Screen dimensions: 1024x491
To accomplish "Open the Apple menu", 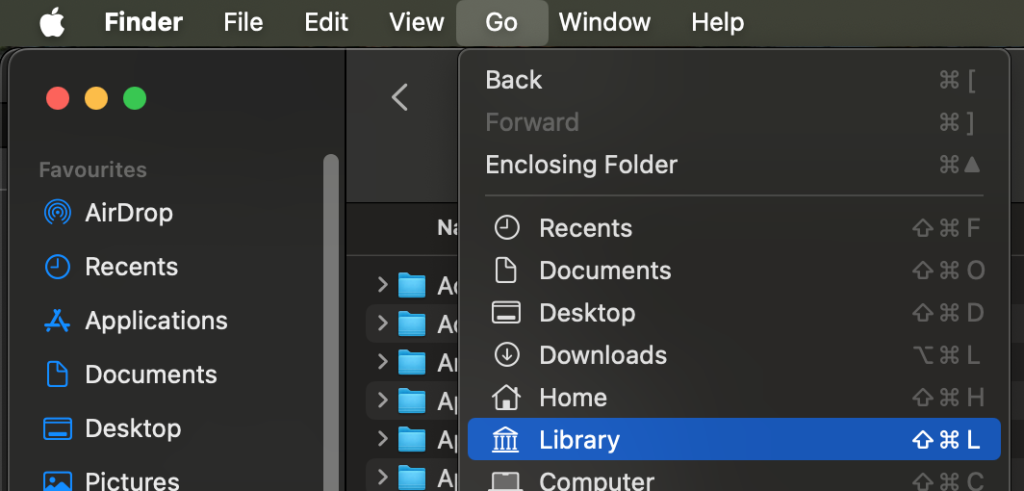I will [52, 23].
